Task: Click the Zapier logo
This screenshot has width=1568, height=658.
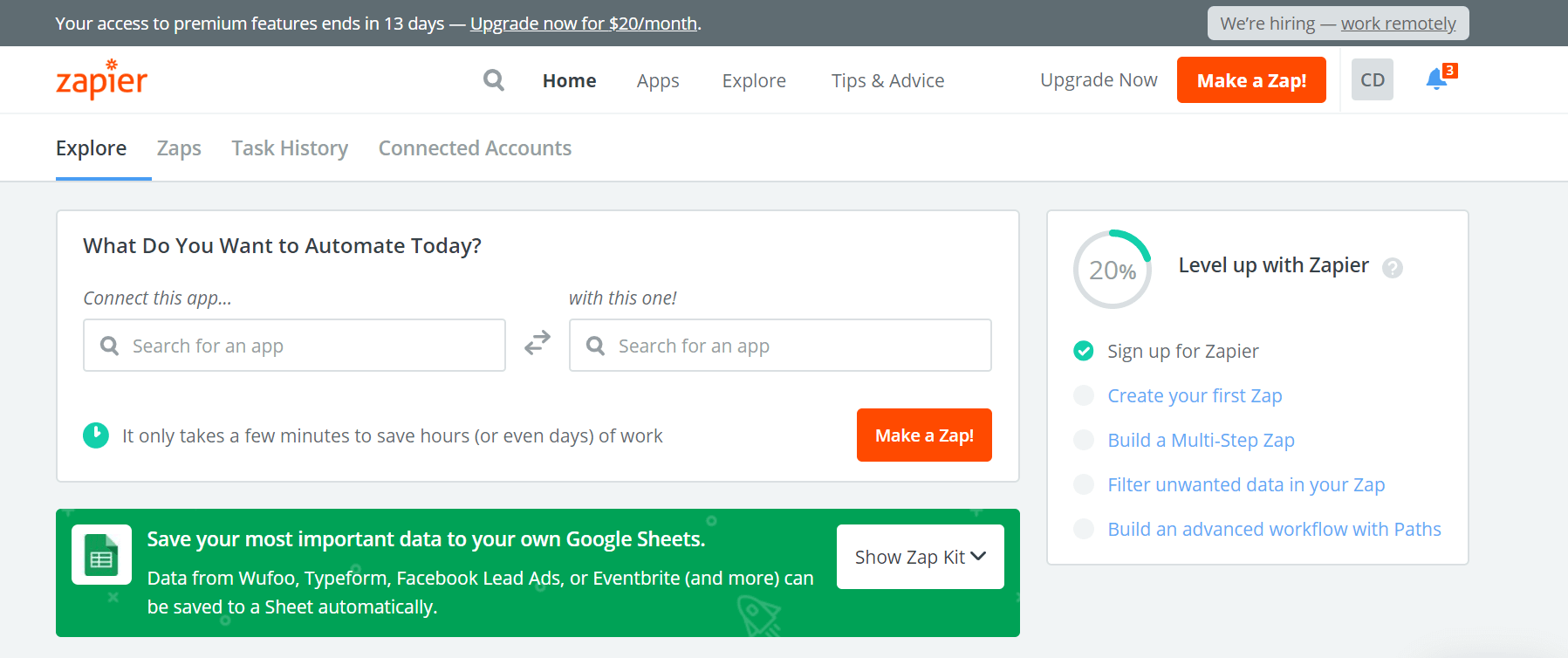Action: click(101, 79)
